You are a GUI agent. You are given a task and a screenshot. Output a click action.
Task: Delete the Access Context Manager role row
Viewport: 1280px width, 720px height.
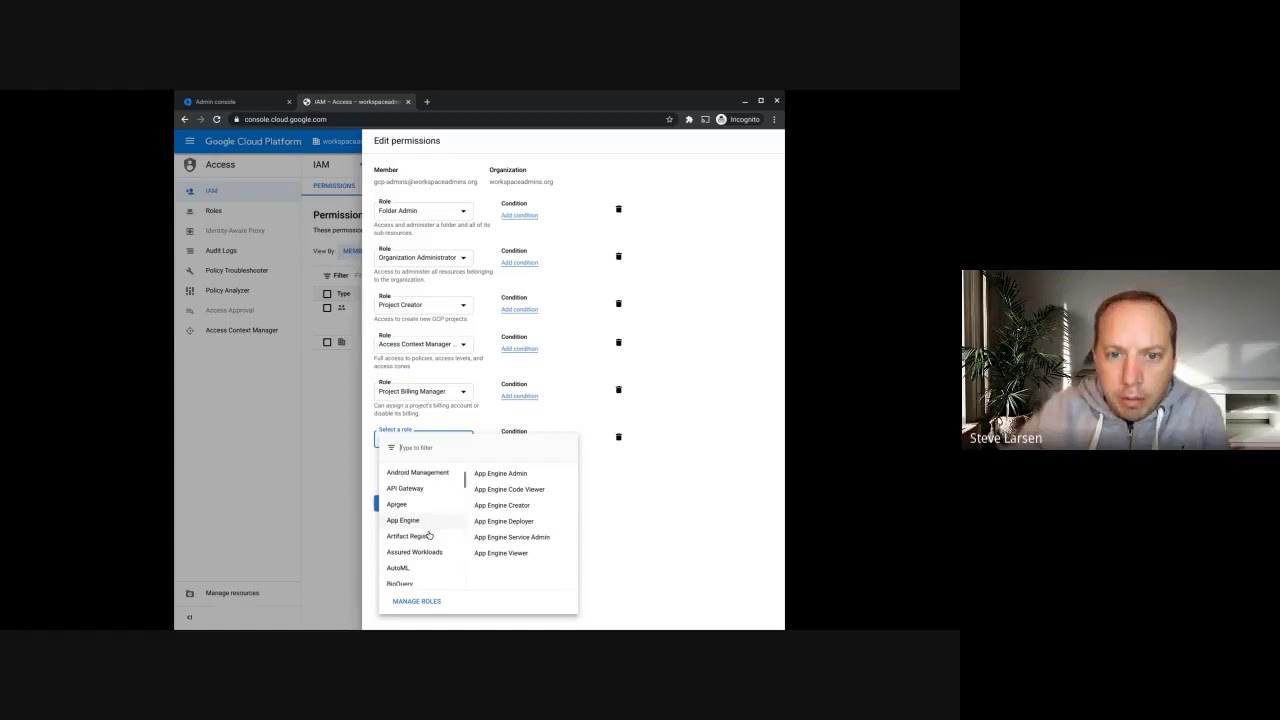point(618,342)
